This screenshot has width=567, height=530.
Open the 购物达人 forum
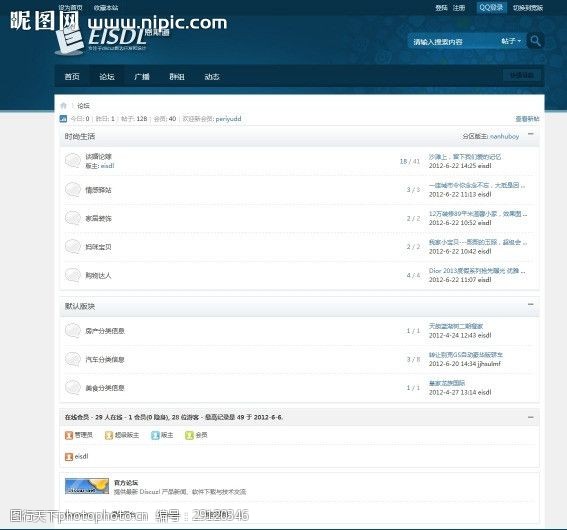(x=98, y=275)
